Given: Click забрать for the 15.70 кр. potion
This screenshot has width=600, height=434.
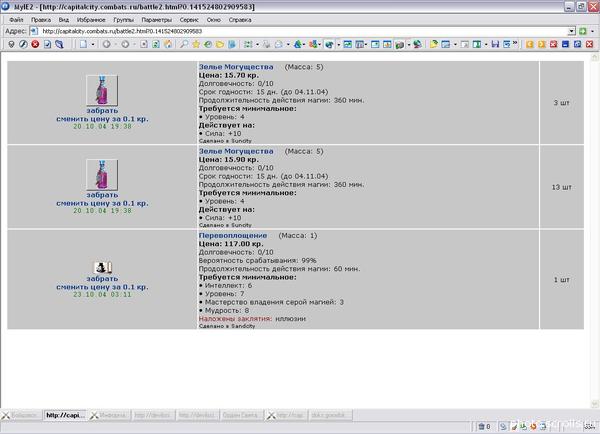Looking at the screenshot, I should tap(102, 111).
